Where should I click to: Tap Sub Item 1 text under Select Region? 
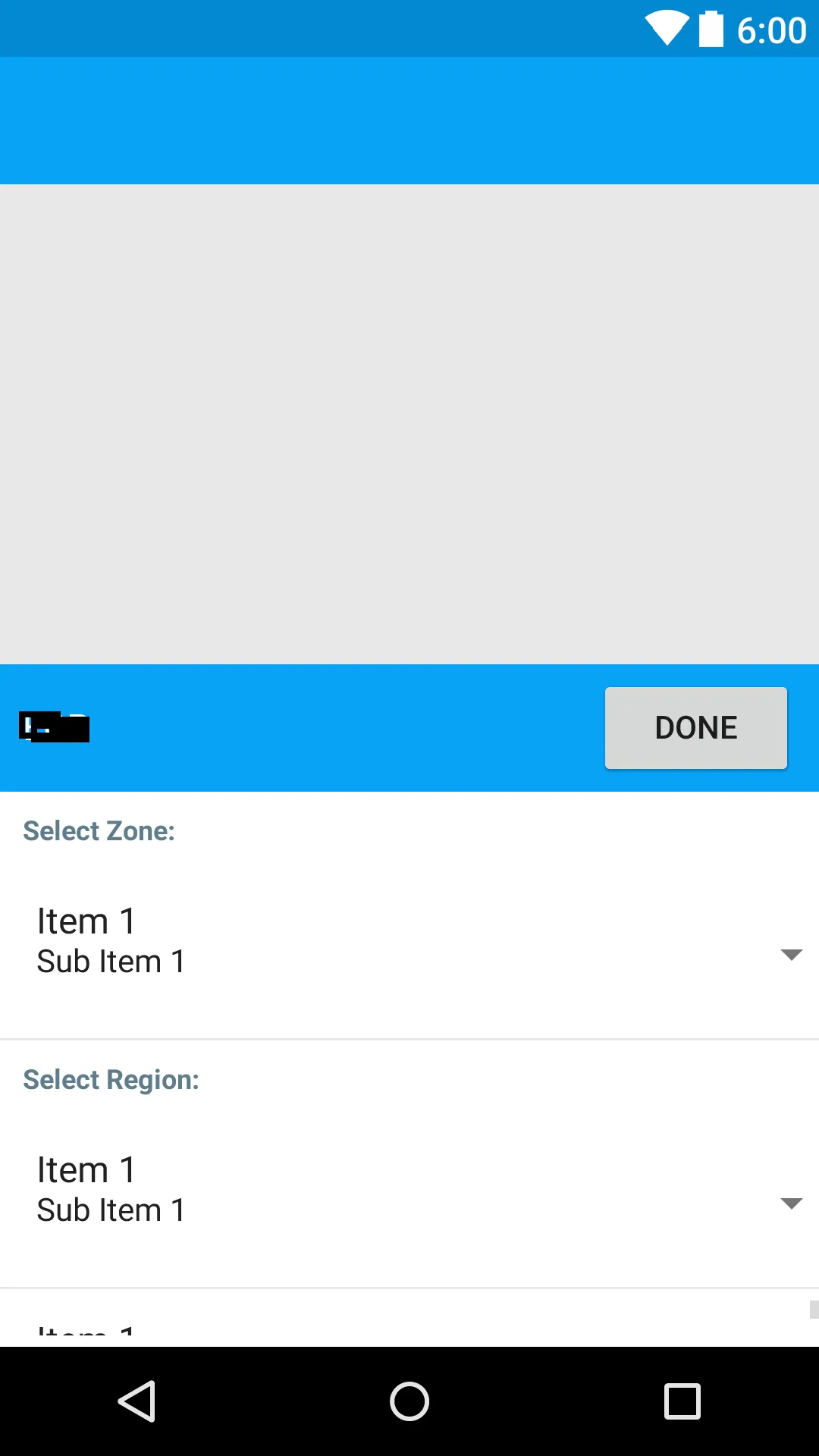click(x=111, y=1210)
